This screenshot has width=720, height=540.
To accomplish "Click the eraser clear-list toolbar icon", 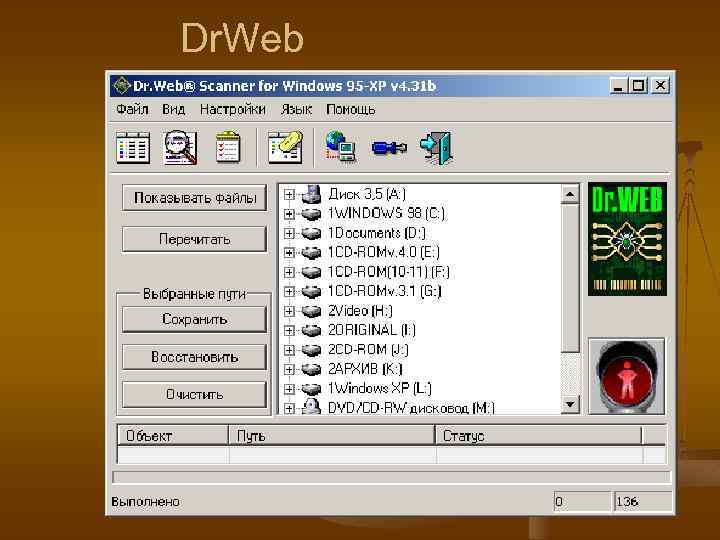I will click(x=286, y=147).
